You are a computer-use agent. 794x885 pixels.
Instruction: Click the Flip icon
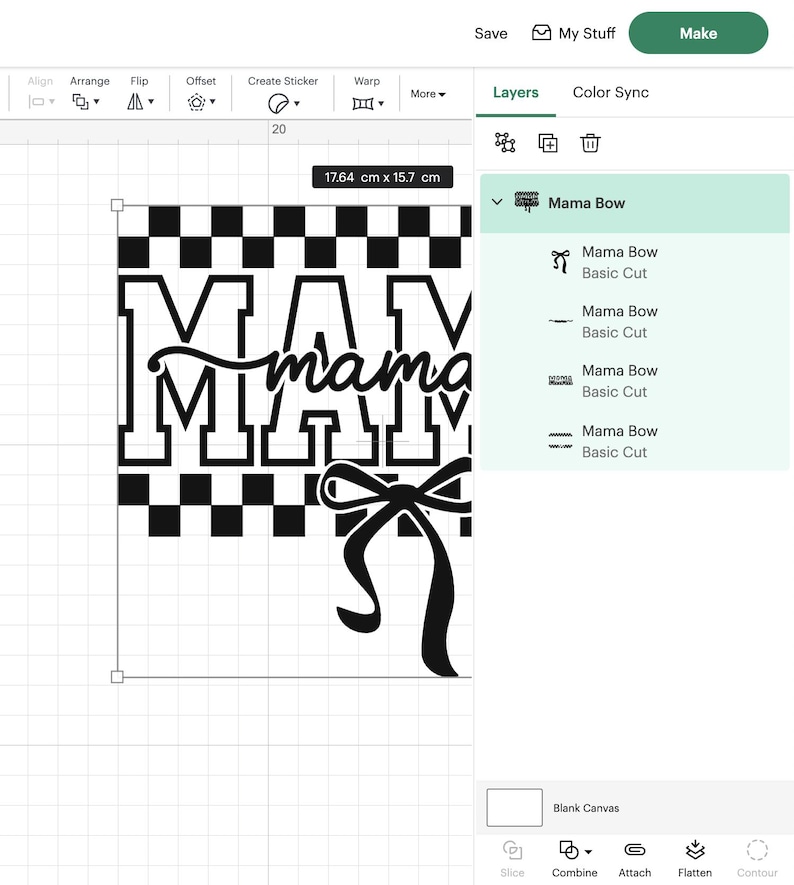(x=135, y=102)
